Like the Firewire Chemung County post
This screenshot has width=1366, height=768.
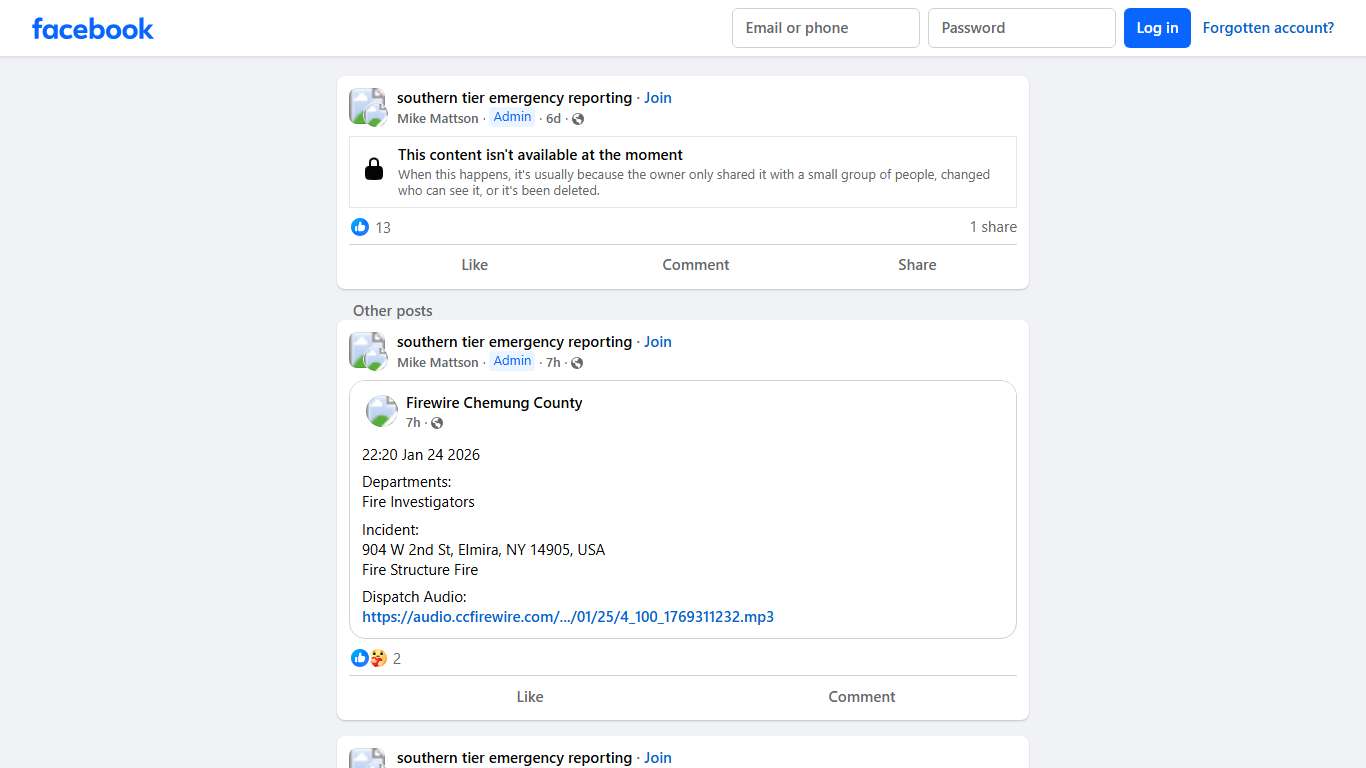point(530,697)
